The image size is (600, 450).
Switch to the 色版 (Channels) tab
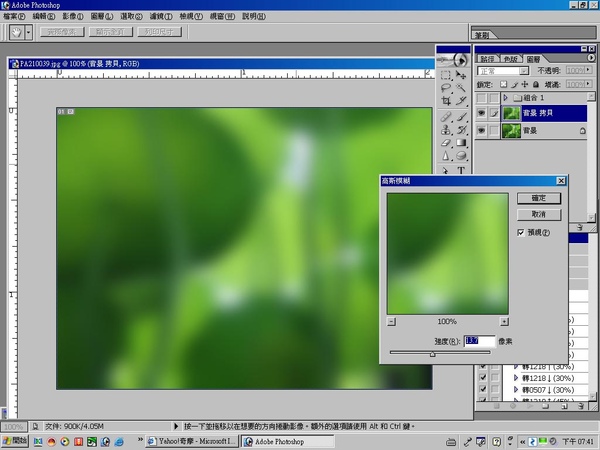click(511, 59)
